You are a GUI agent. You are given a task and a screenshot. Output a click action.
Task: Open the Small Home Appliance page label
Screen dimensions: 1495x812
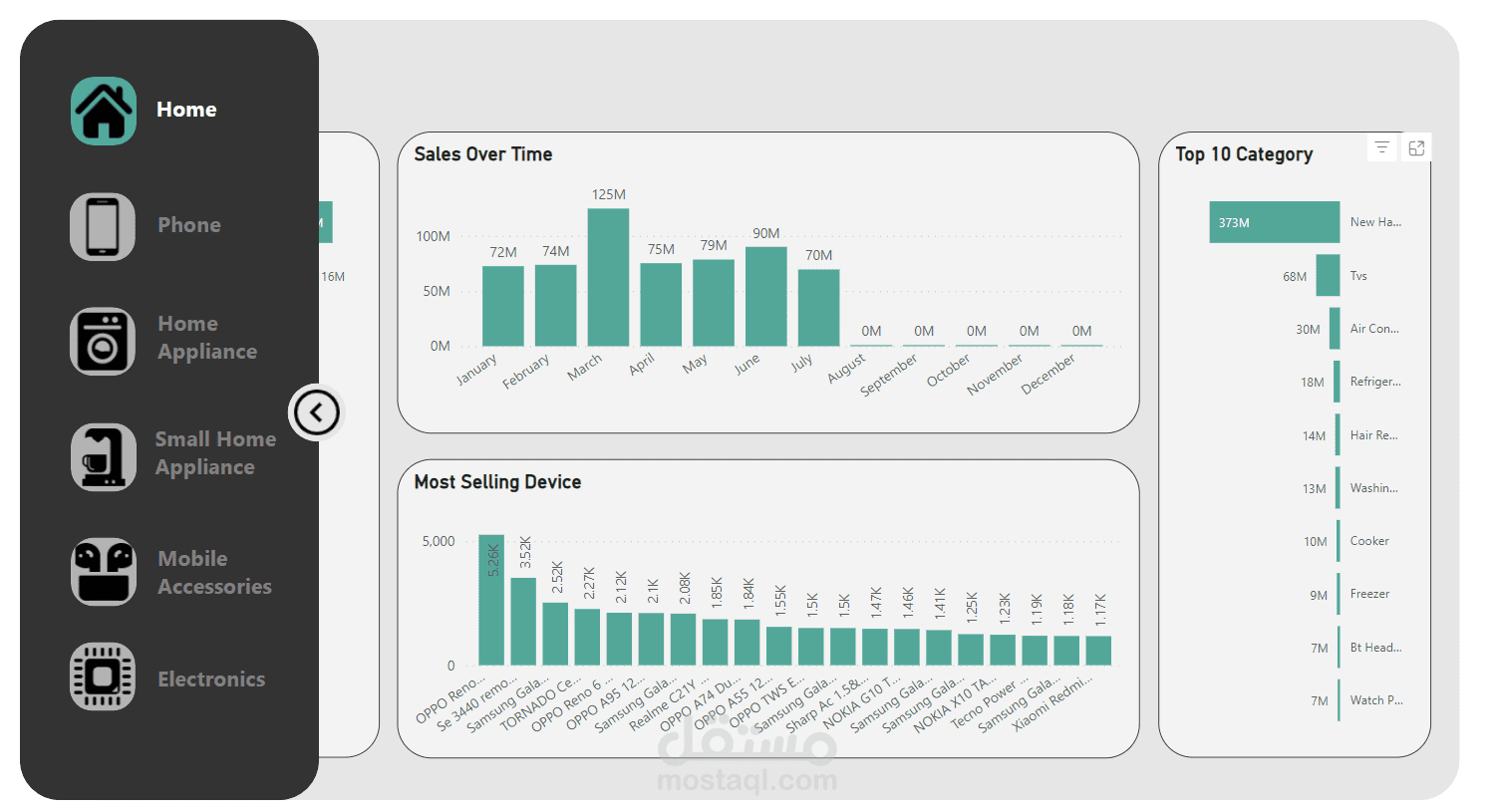coord(215,453)
